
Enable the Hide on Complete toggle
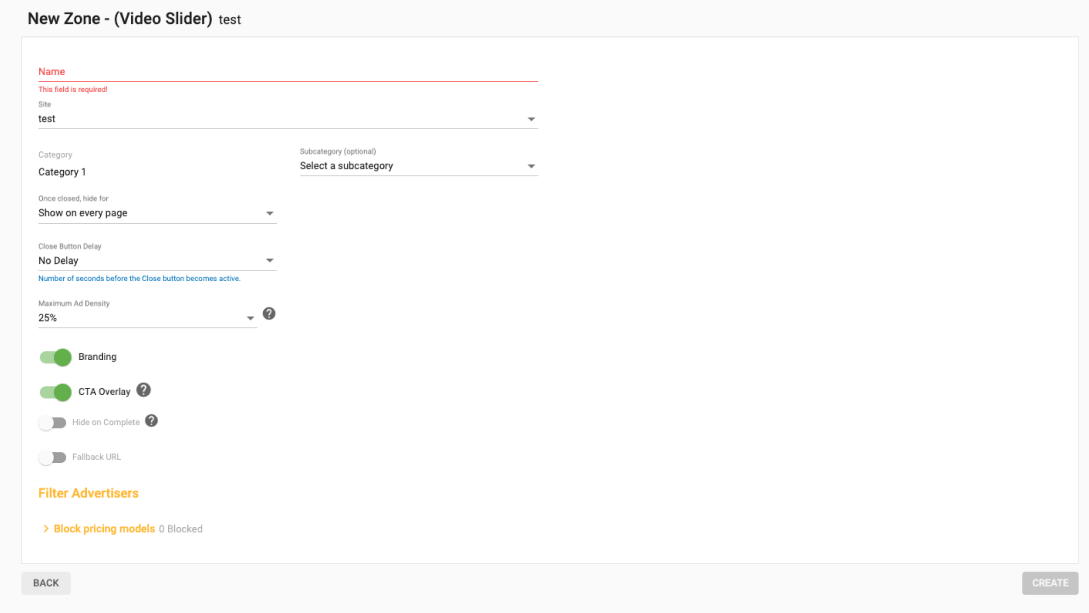[52, 423]
